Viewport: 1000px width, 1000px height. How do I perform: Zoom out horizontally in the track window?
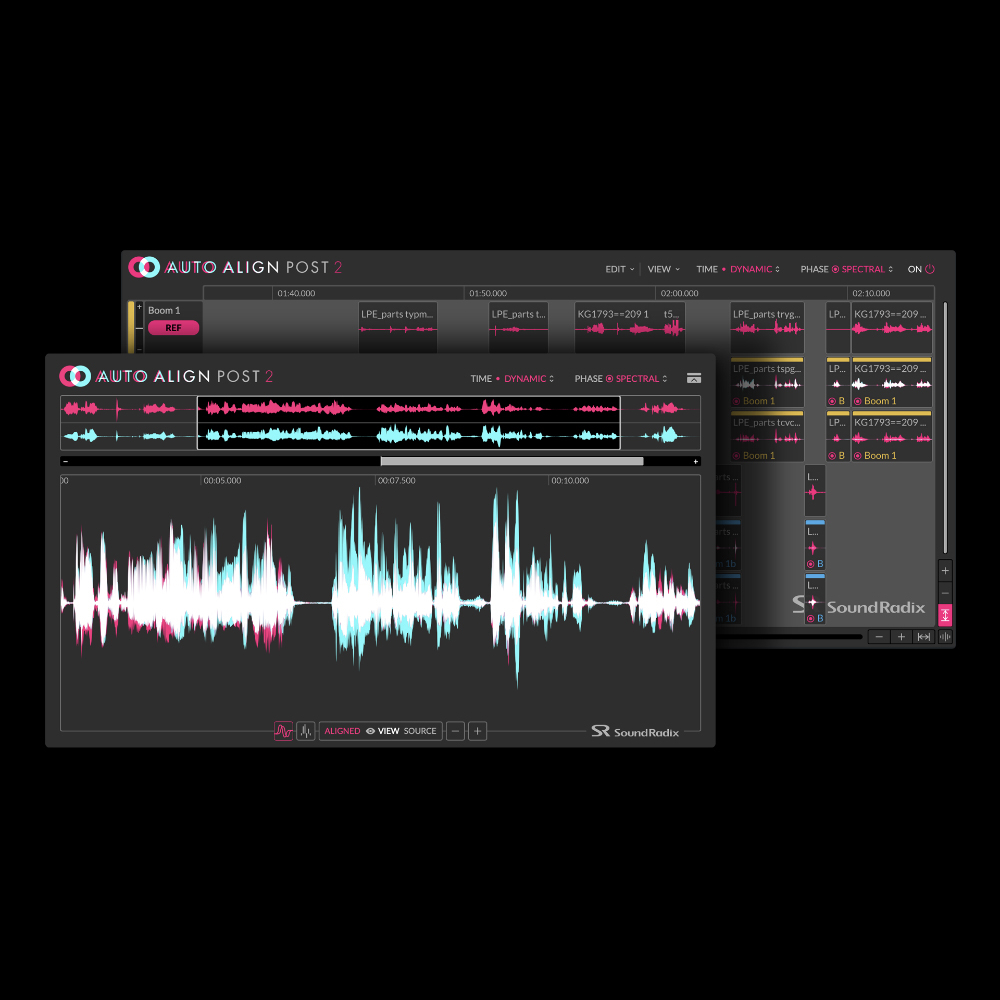pos(879,637)
